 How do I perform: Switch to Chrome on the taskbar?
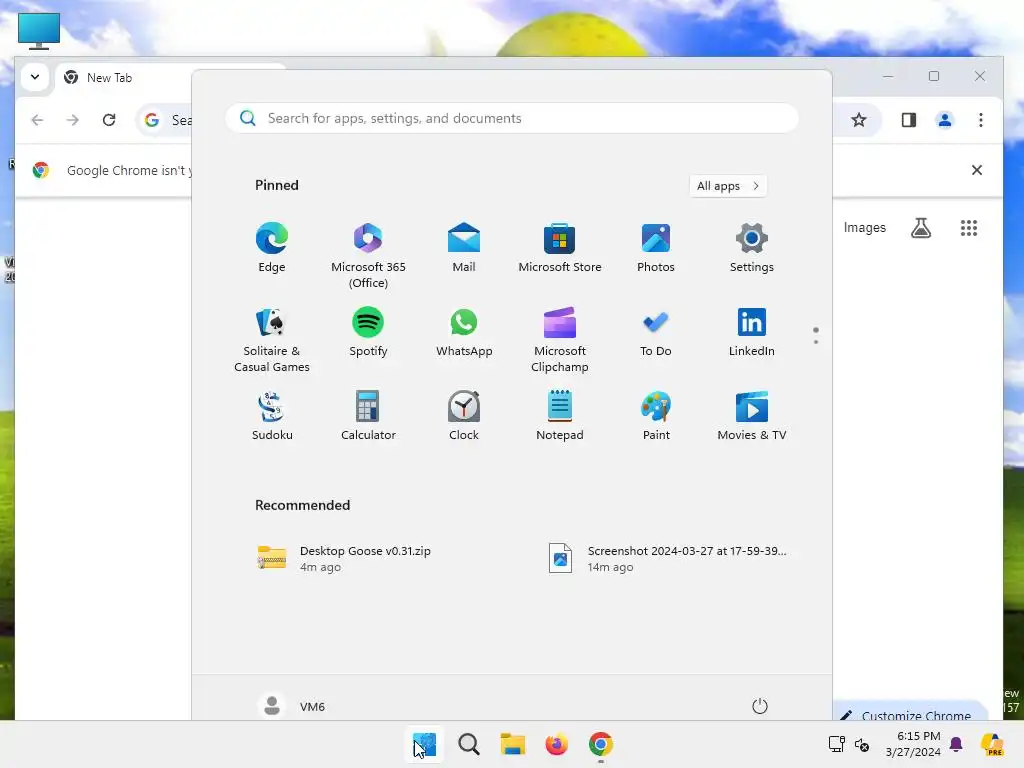click(x=601, y=744)
